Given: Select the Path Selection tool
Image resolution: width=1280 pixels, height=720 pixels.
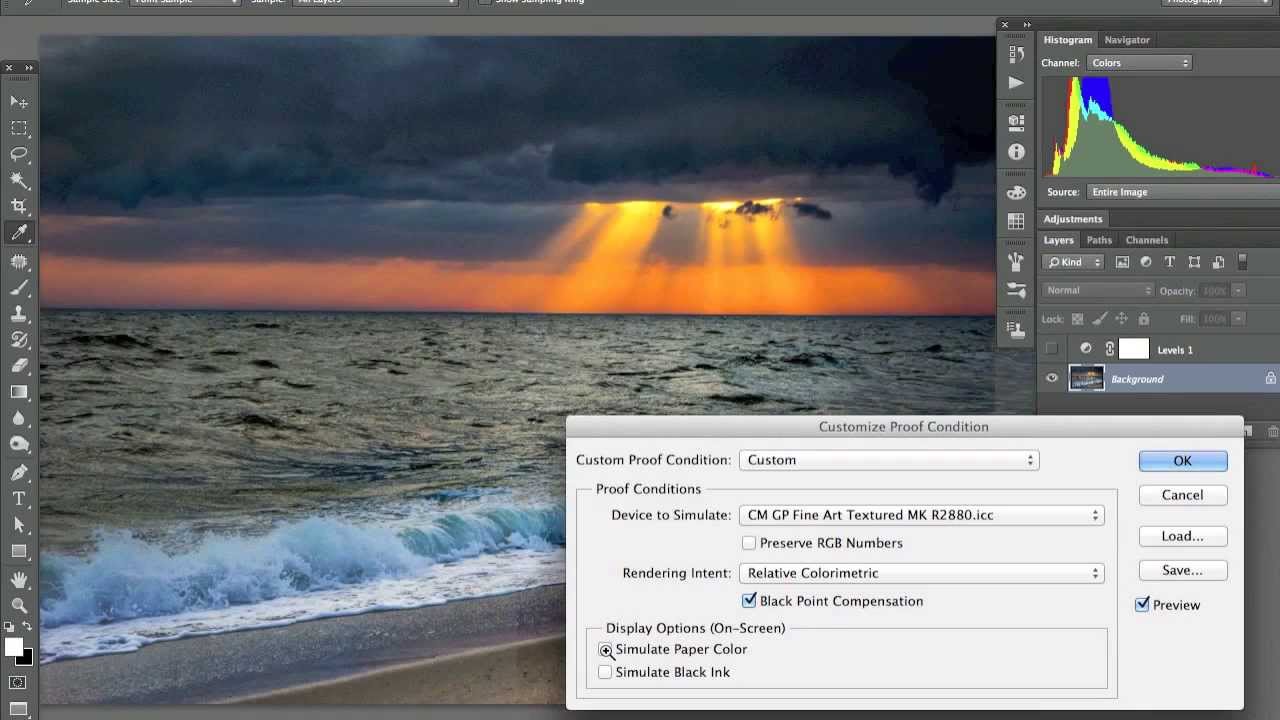Looking at the screenshot, I should [x=19, y=525].
